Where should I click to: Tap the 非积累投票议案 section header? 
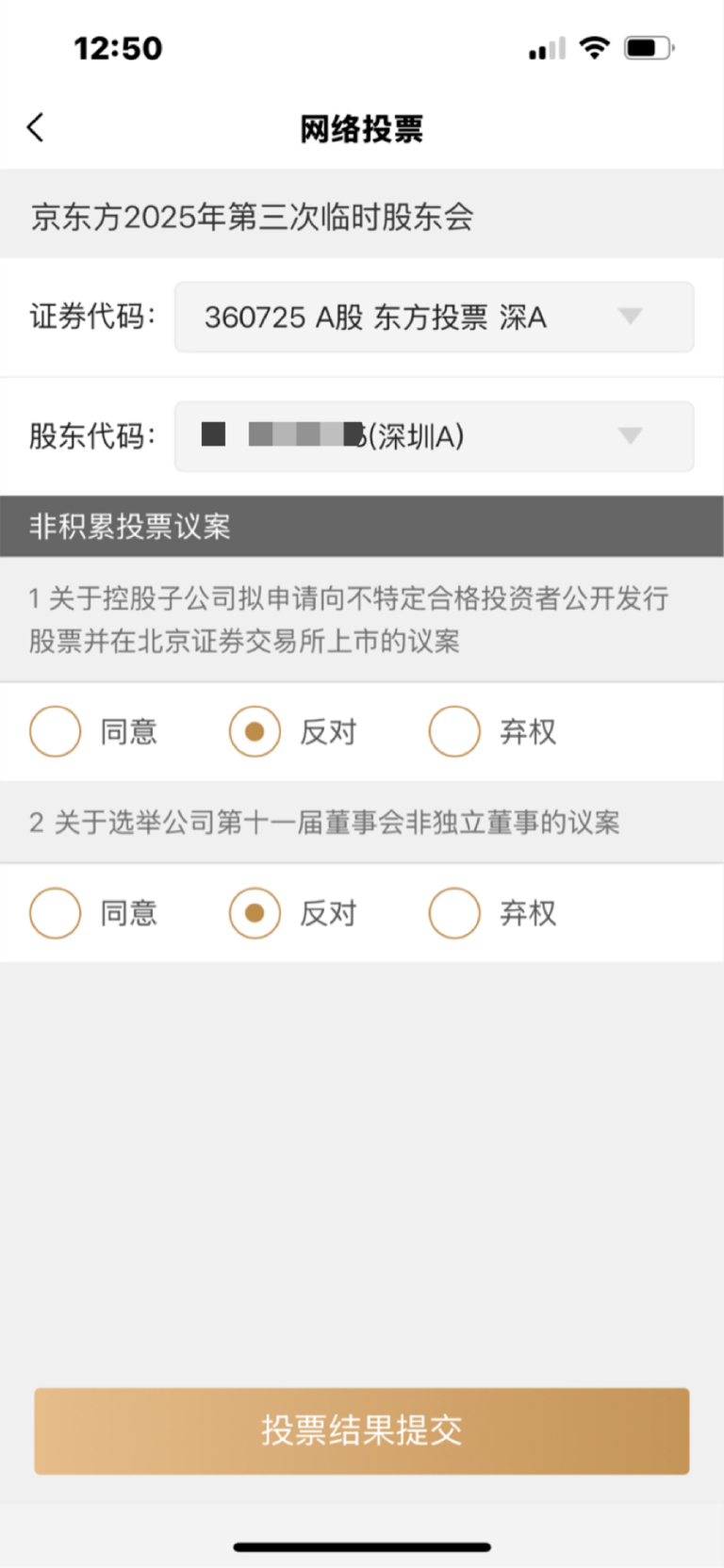[362, 526]
